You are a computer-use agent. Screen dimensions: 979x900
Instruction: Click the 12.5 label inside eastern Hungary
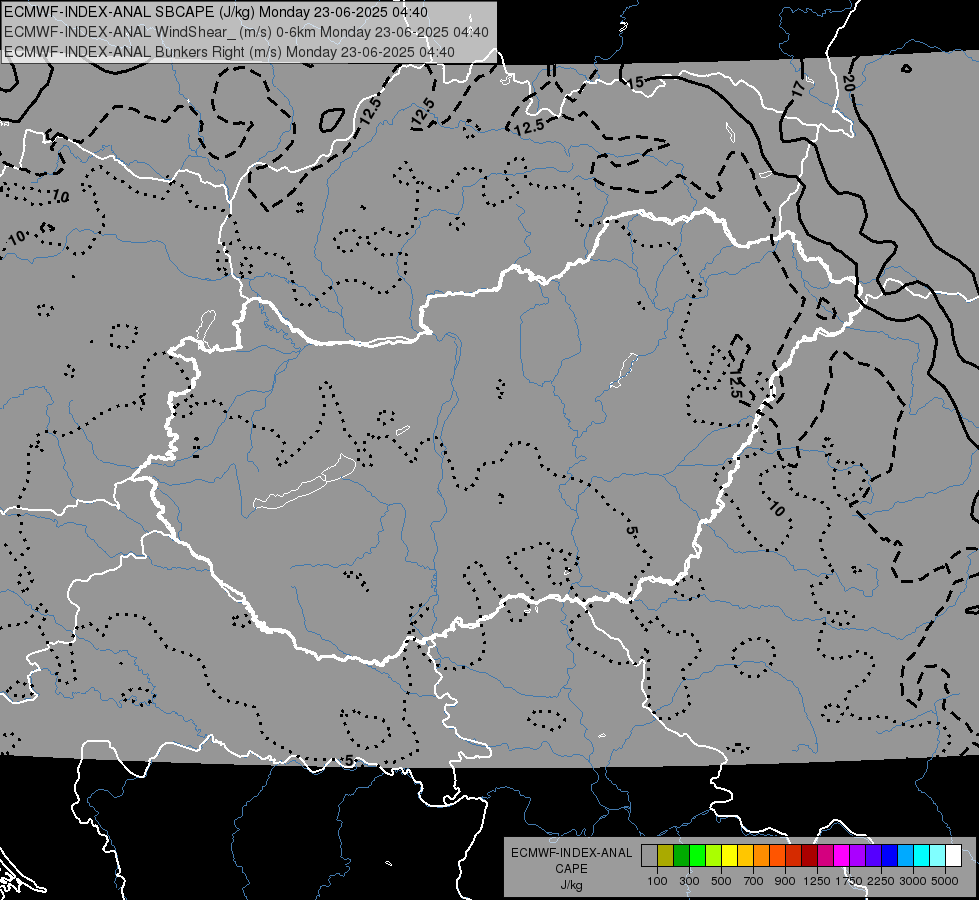click(x=735, y=382)
